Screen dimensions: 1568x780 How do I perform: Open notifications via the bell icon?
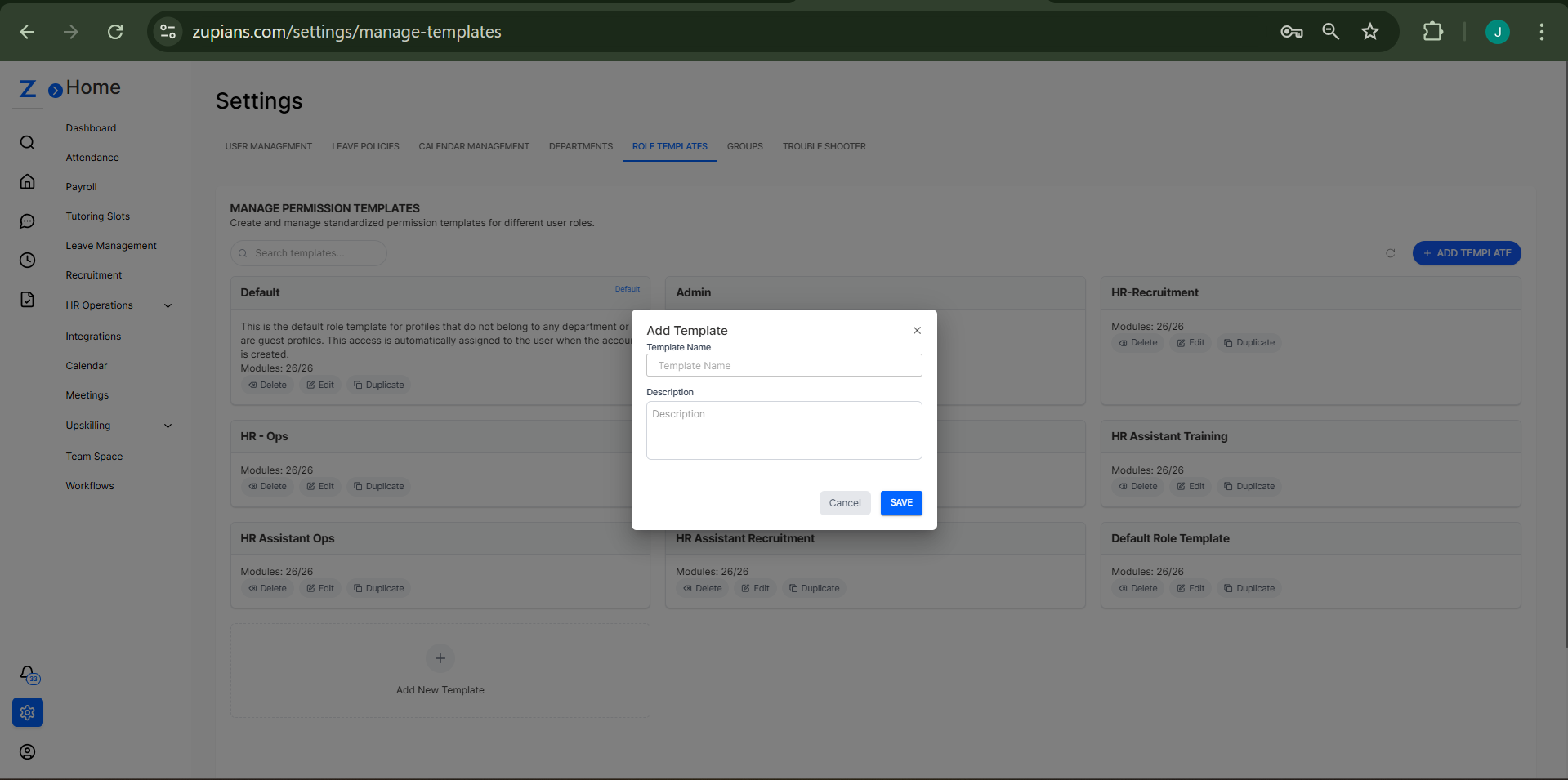[x=27, y=673]
